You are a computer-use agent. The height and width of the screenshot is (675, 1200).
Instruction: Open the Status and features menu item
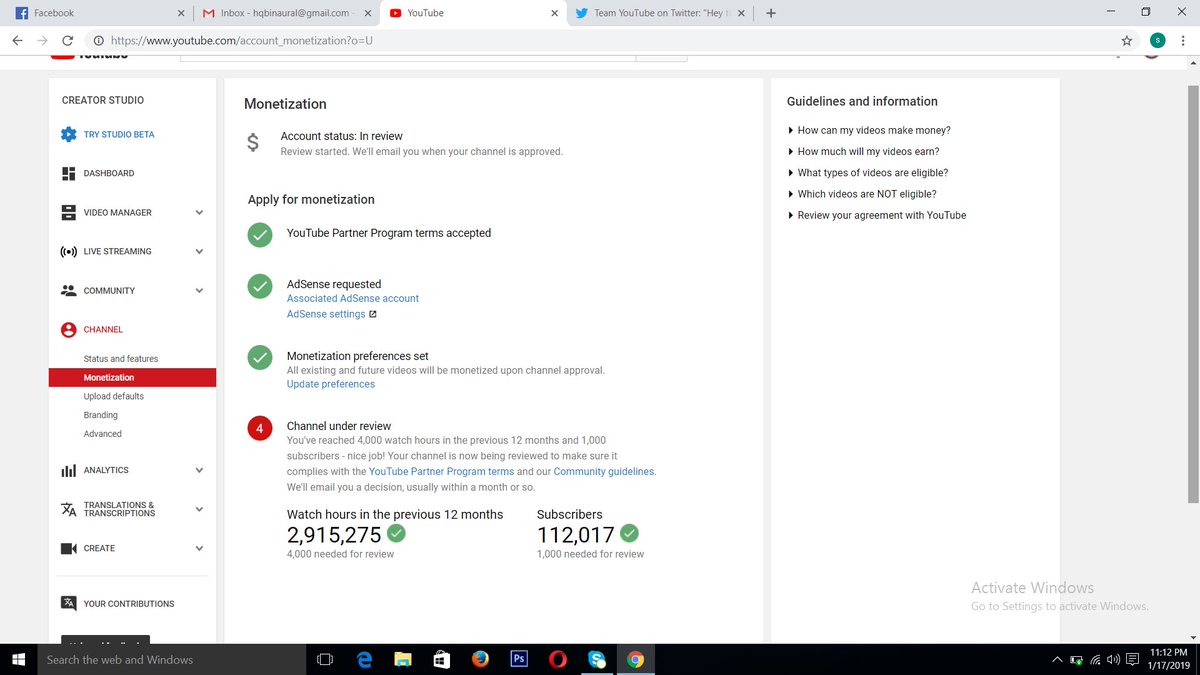[121, 358]
